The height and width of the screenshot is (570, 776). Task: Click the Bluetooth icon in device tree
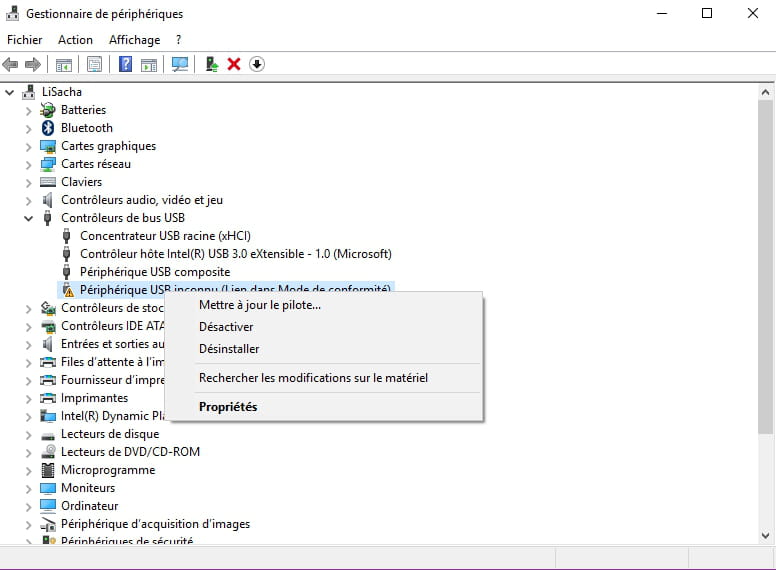[48, 128]
